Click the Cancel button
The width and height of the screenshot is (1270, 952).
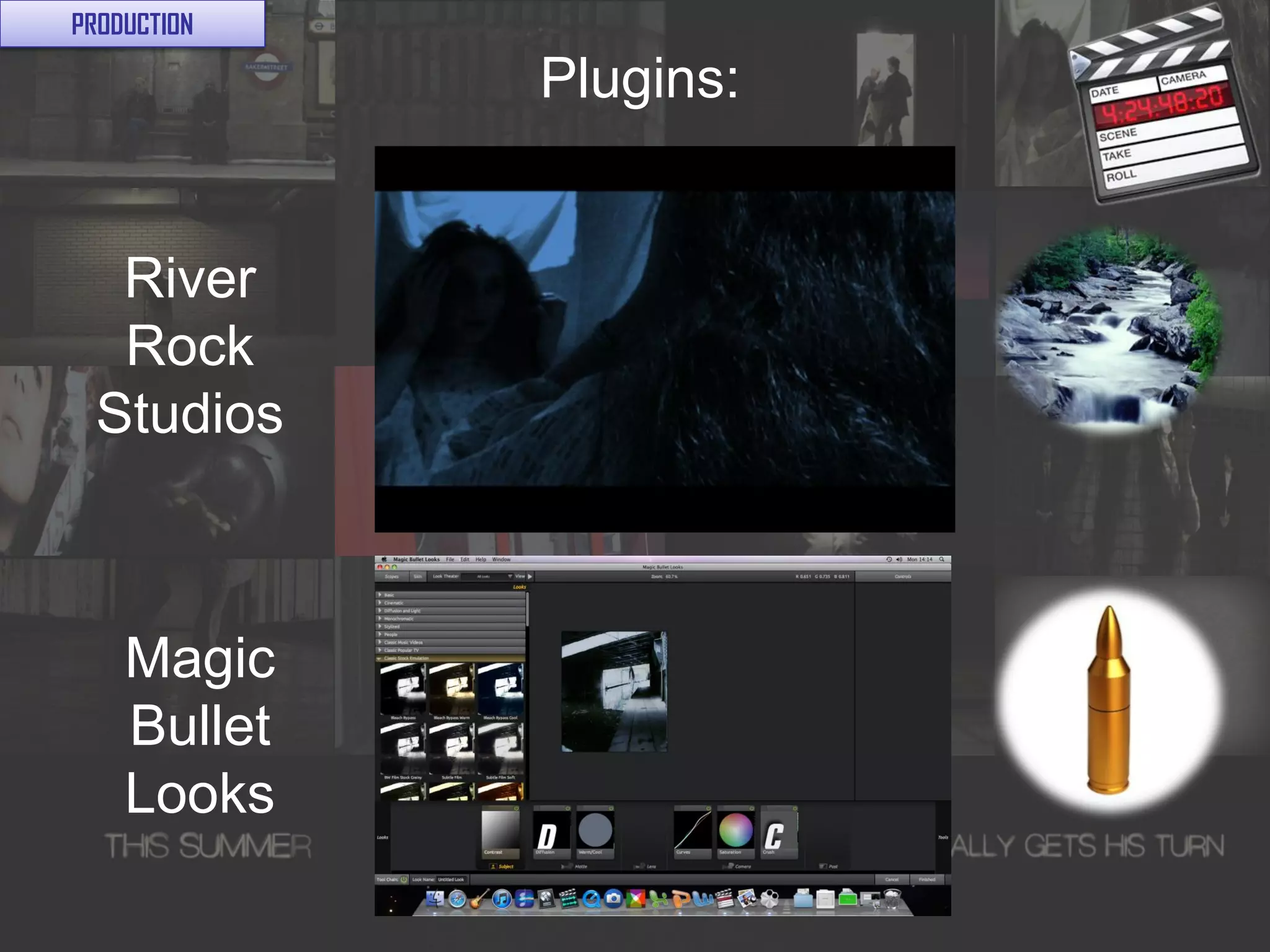(x=892, y=879)
